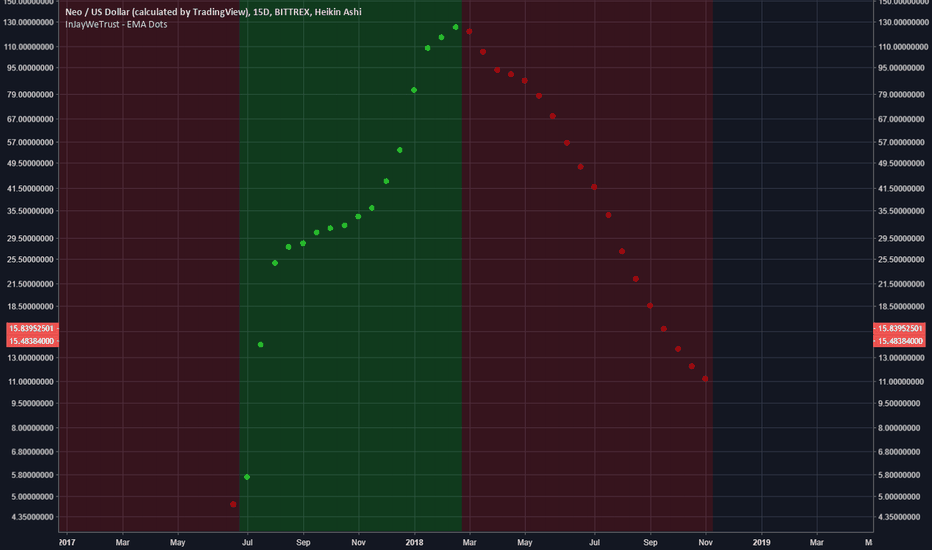
Task: Click the Neo / US Dollar chart title
Action: 213,12
